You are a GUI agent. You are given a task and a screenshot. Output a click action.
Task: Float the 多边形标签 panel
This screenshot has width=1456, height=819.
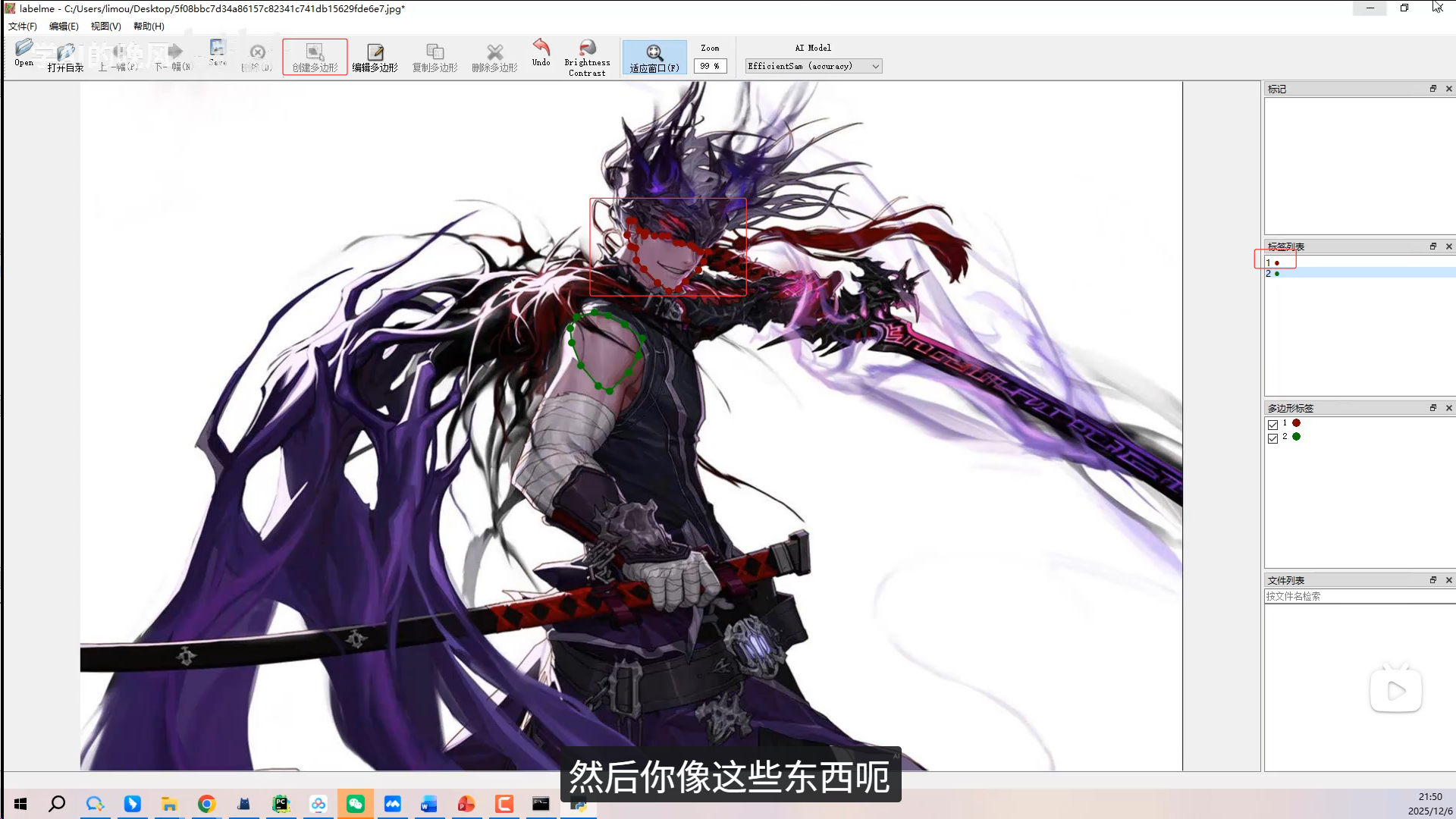pos(1432,408)
